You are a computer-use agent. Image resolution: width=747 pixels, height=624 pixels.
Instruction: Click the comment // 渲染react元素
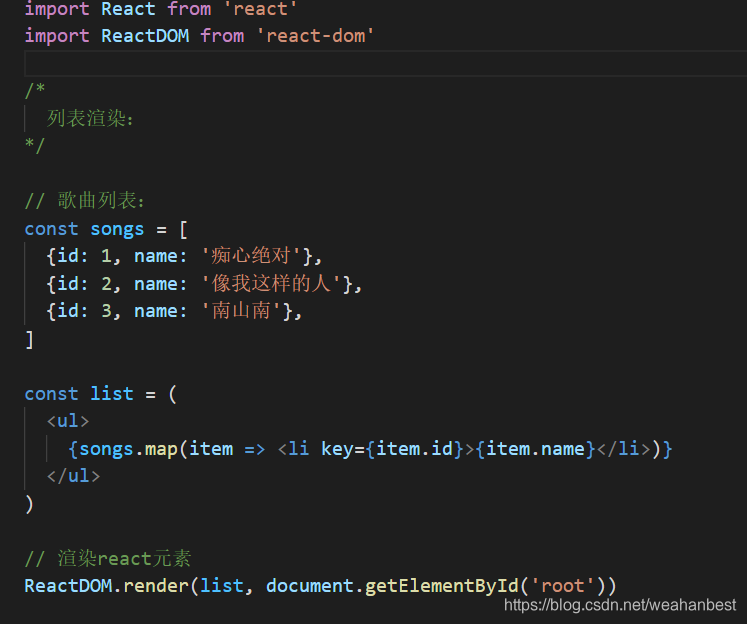tap(108, 558)
